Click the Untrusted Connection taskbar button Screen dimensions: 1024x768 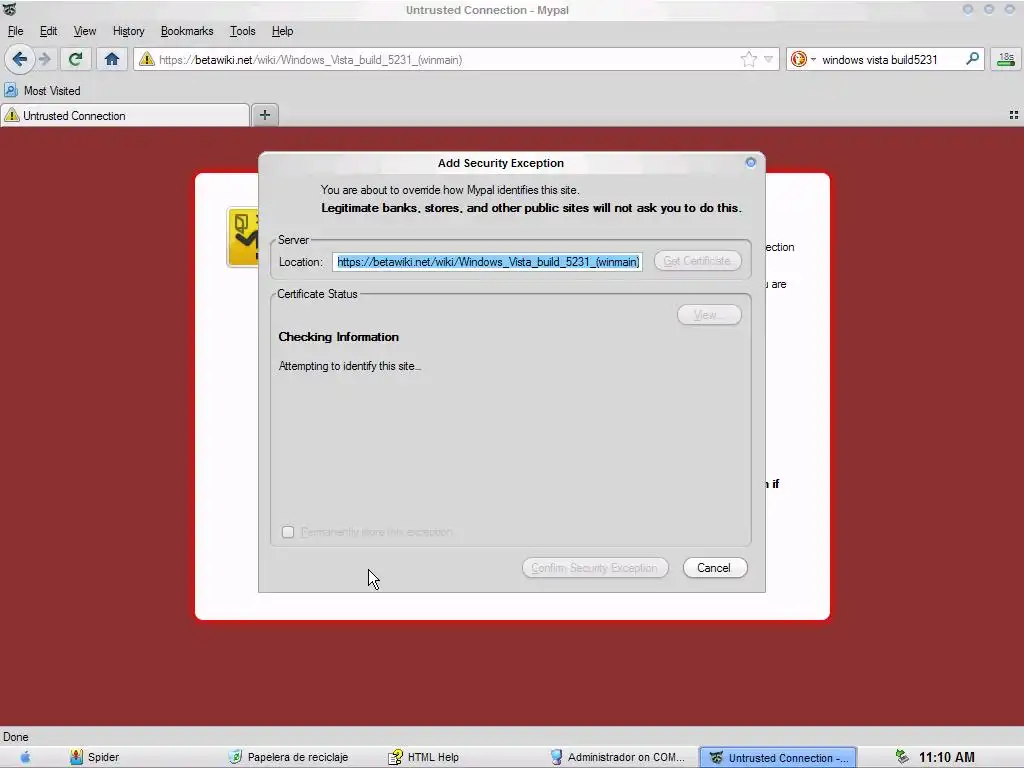778,758
